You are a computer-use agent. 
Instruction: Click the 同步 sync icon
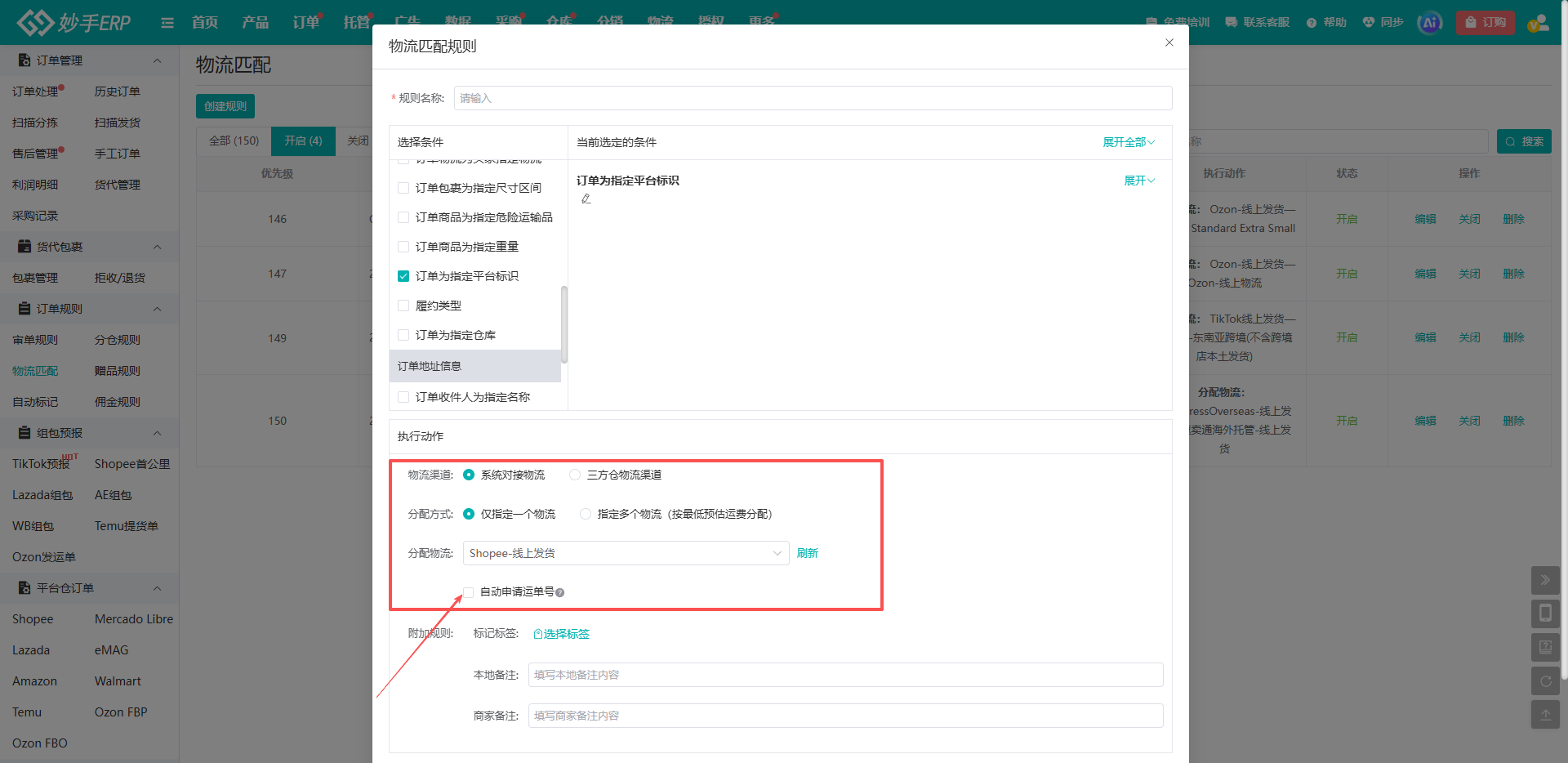point(1369,22)
